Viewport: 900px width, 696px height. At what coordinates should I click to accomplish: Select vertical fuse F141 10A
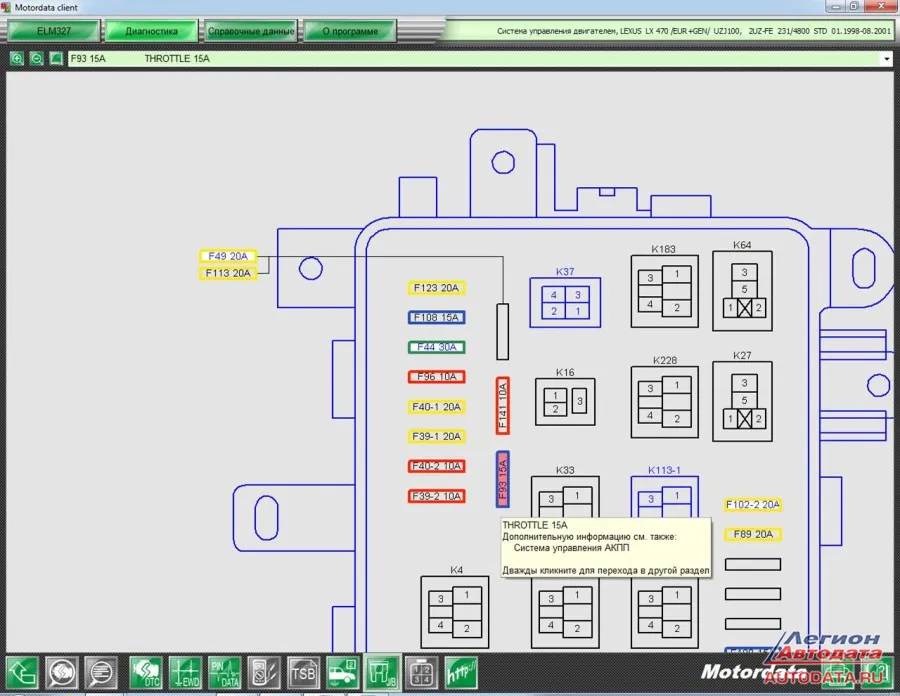tap(503, 406)
